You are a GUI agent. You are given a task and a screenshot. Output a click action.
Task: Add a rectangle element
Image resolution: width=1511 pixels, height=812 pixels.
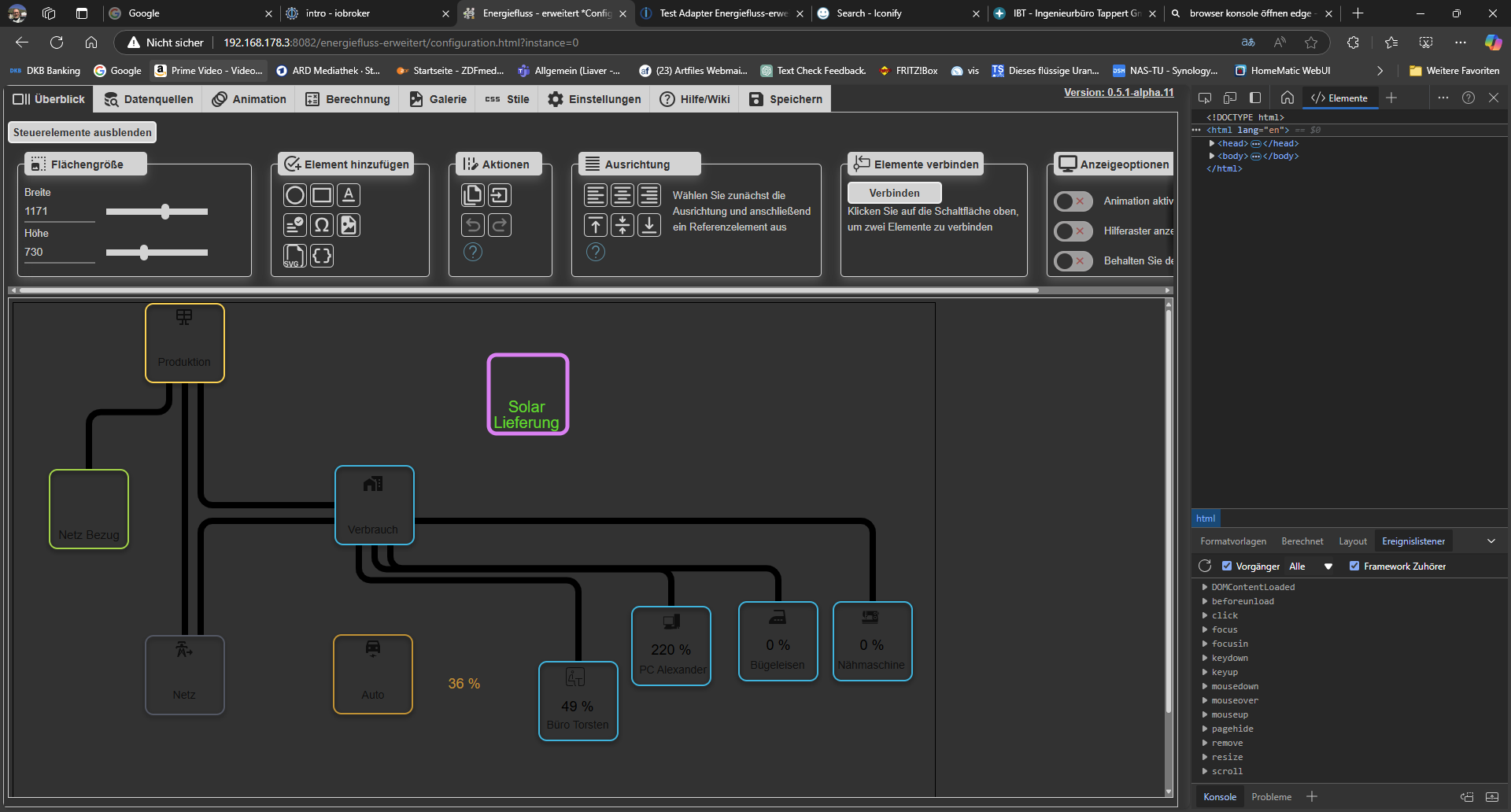click(x=322, y=195)
